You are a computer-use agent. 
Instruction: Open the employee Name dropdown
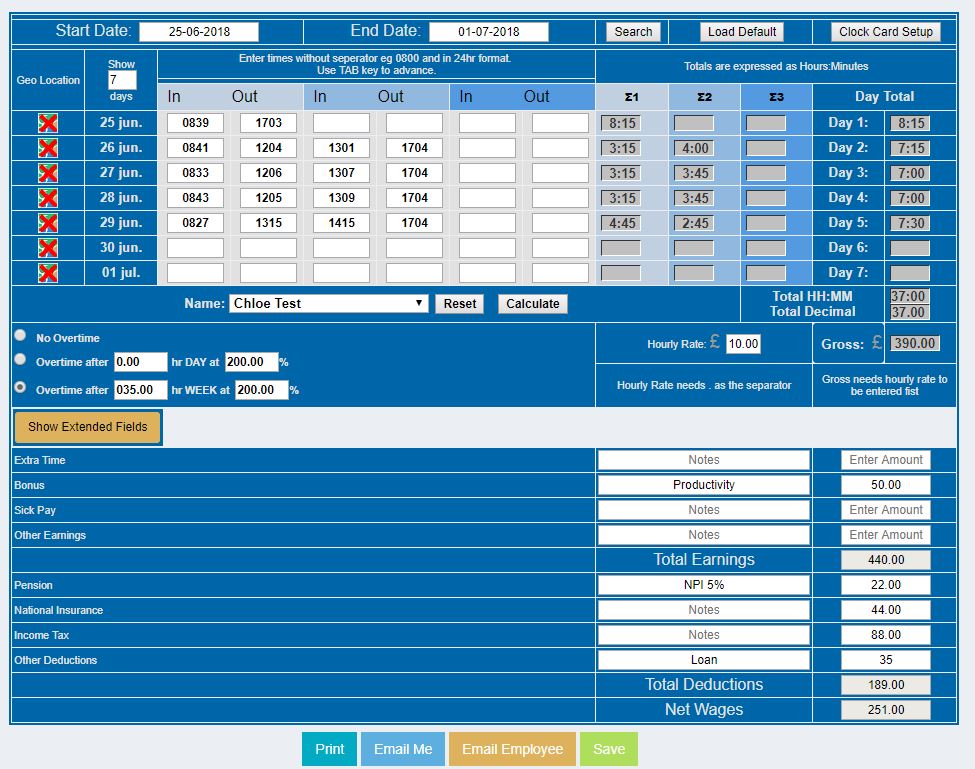click(x=329, y=304)
